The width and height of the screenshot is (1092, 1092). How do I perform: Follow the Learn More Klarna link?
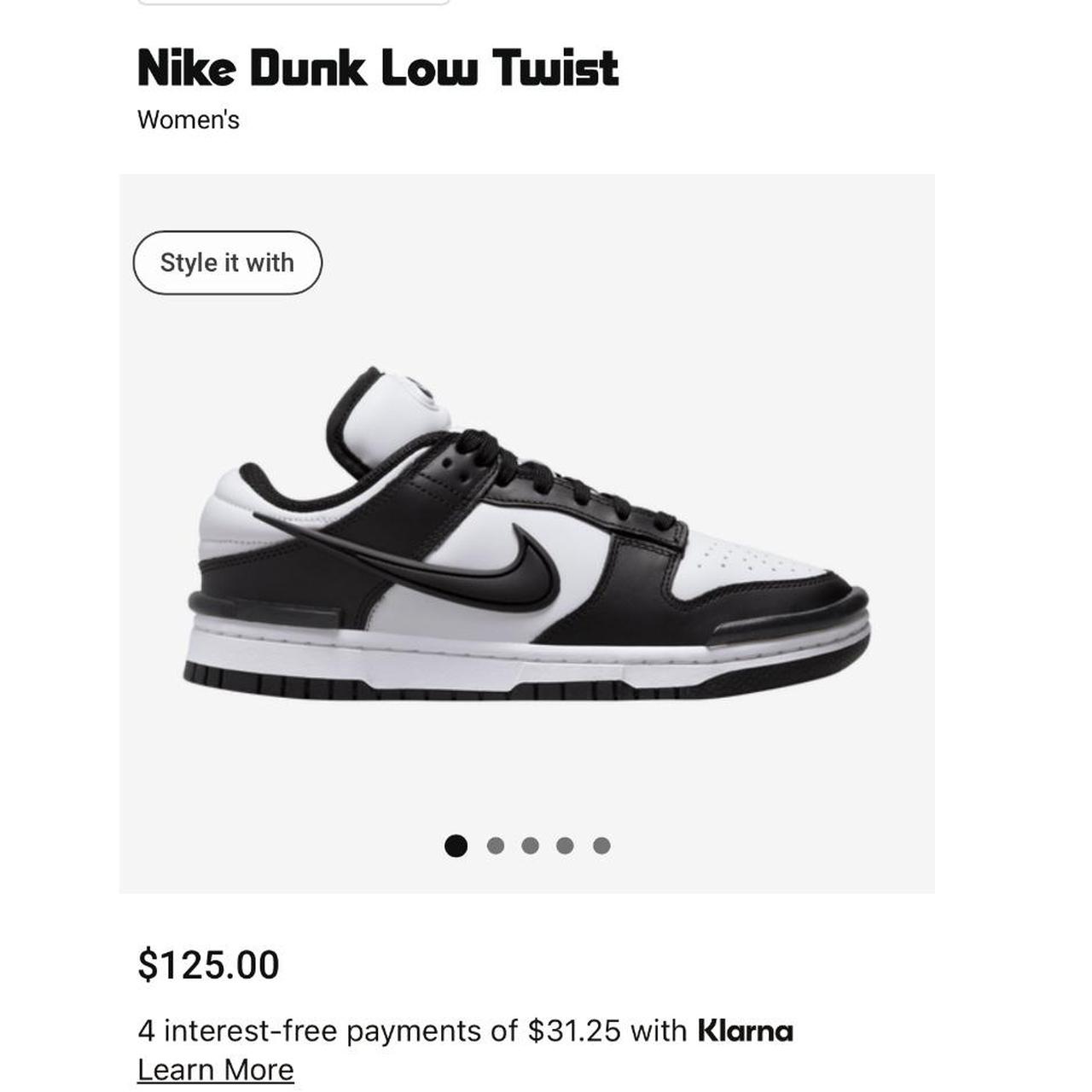pyautogui.click(x=216, y=1070)
